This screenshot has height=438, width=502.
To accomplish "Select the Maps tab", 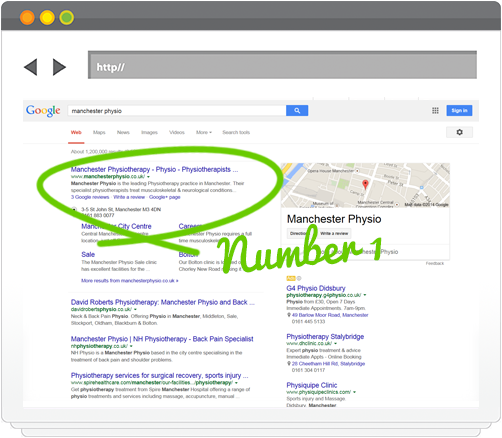I will [x=99, y=132].
